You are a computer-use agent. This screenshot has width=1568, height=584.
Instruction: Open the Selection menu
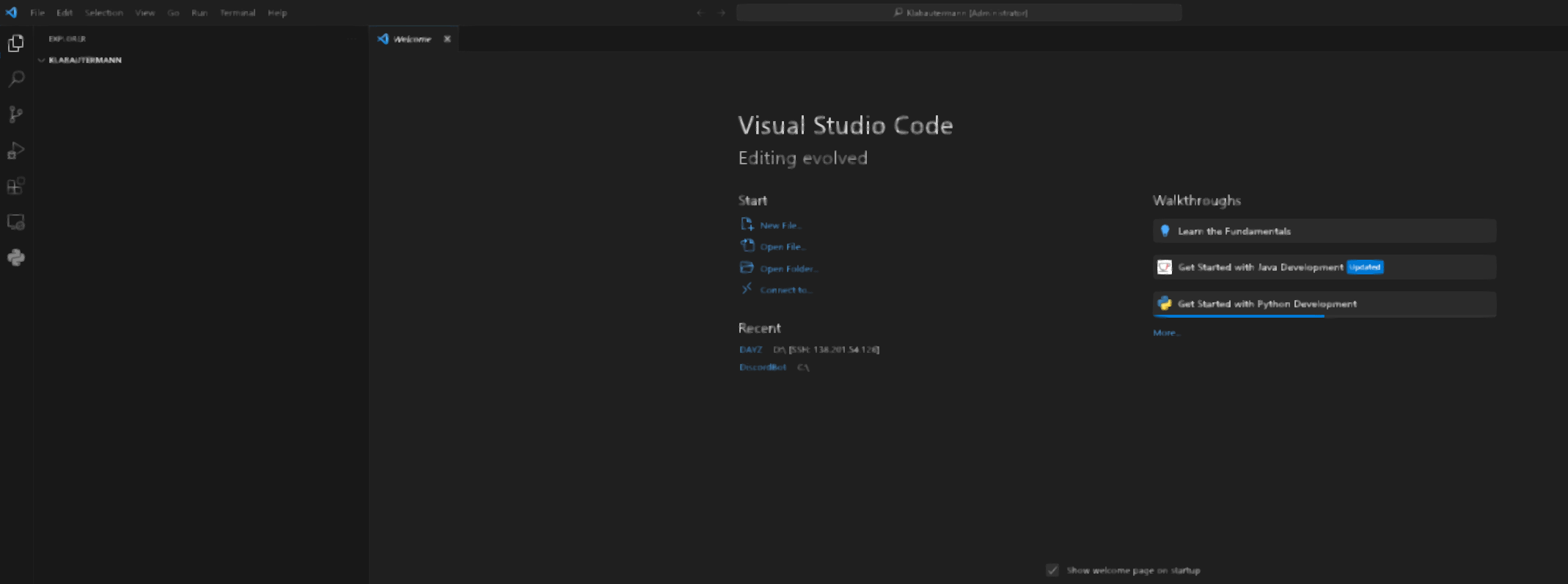(103, 12)
